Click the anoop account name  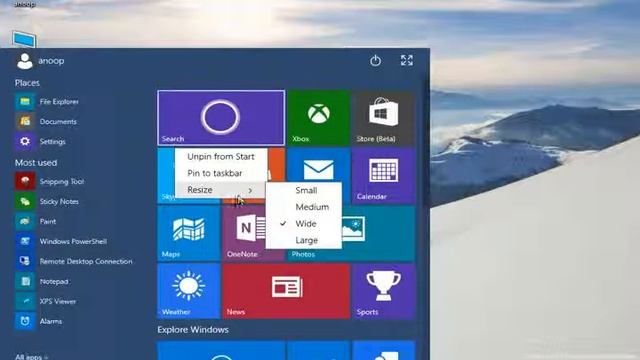[51, 61]
